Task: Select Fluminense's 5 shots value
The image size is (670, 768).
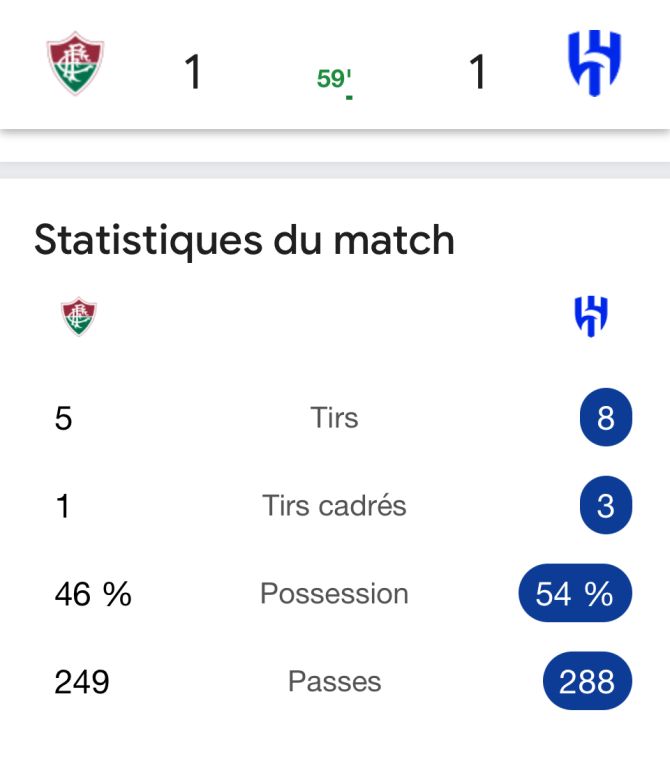Action: point(64,418)
